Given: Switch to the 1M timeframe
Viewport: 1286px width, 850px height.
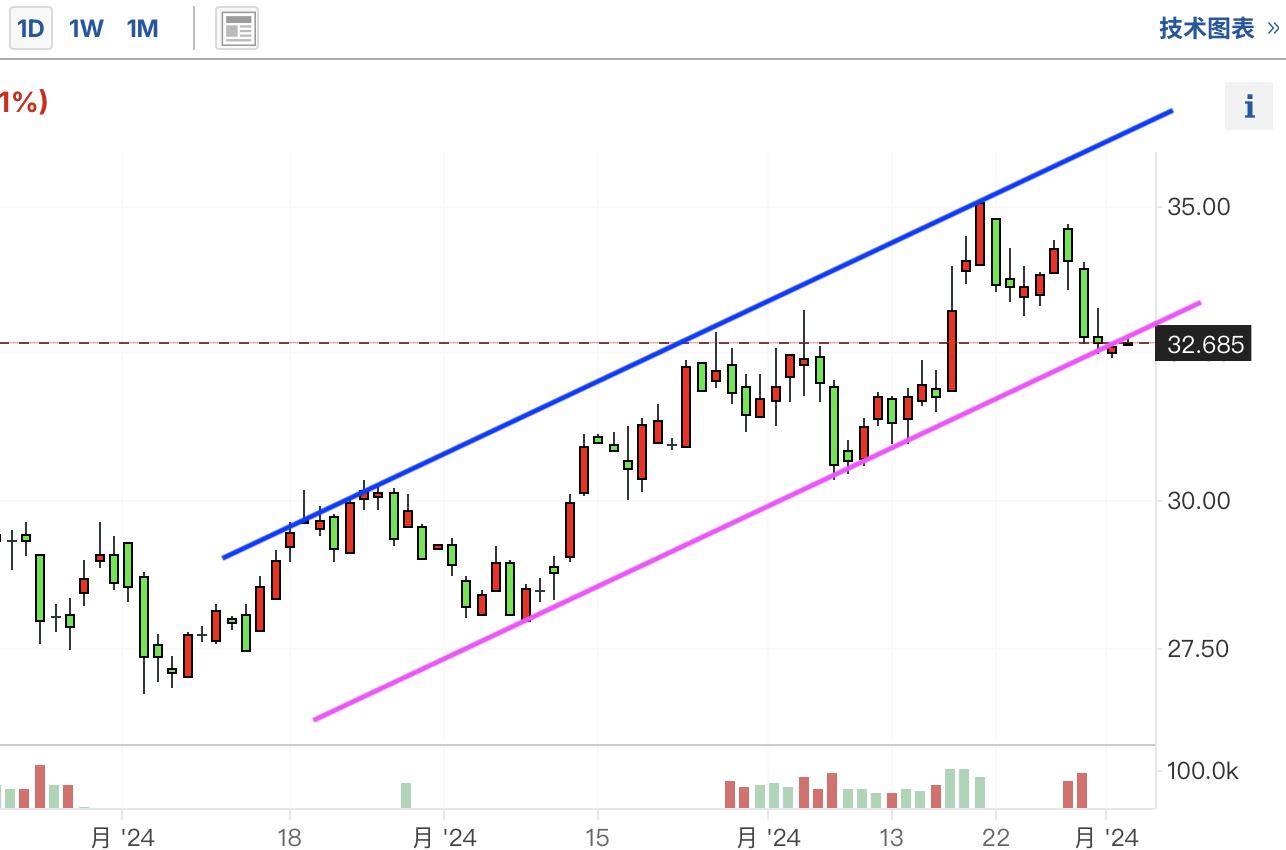Looking at the screenshot, I should coord(143,28).
